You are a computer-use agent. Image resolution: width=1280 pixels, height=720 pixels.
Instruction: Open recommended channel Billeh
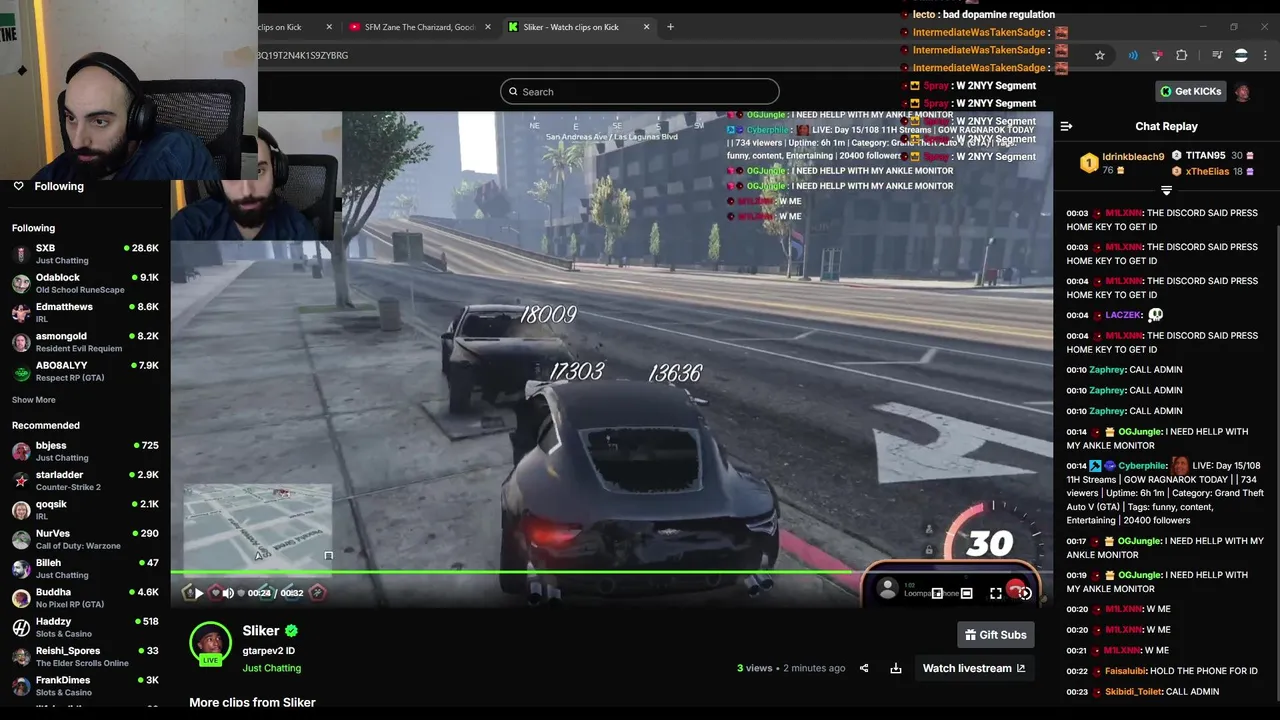coord(85,569)
